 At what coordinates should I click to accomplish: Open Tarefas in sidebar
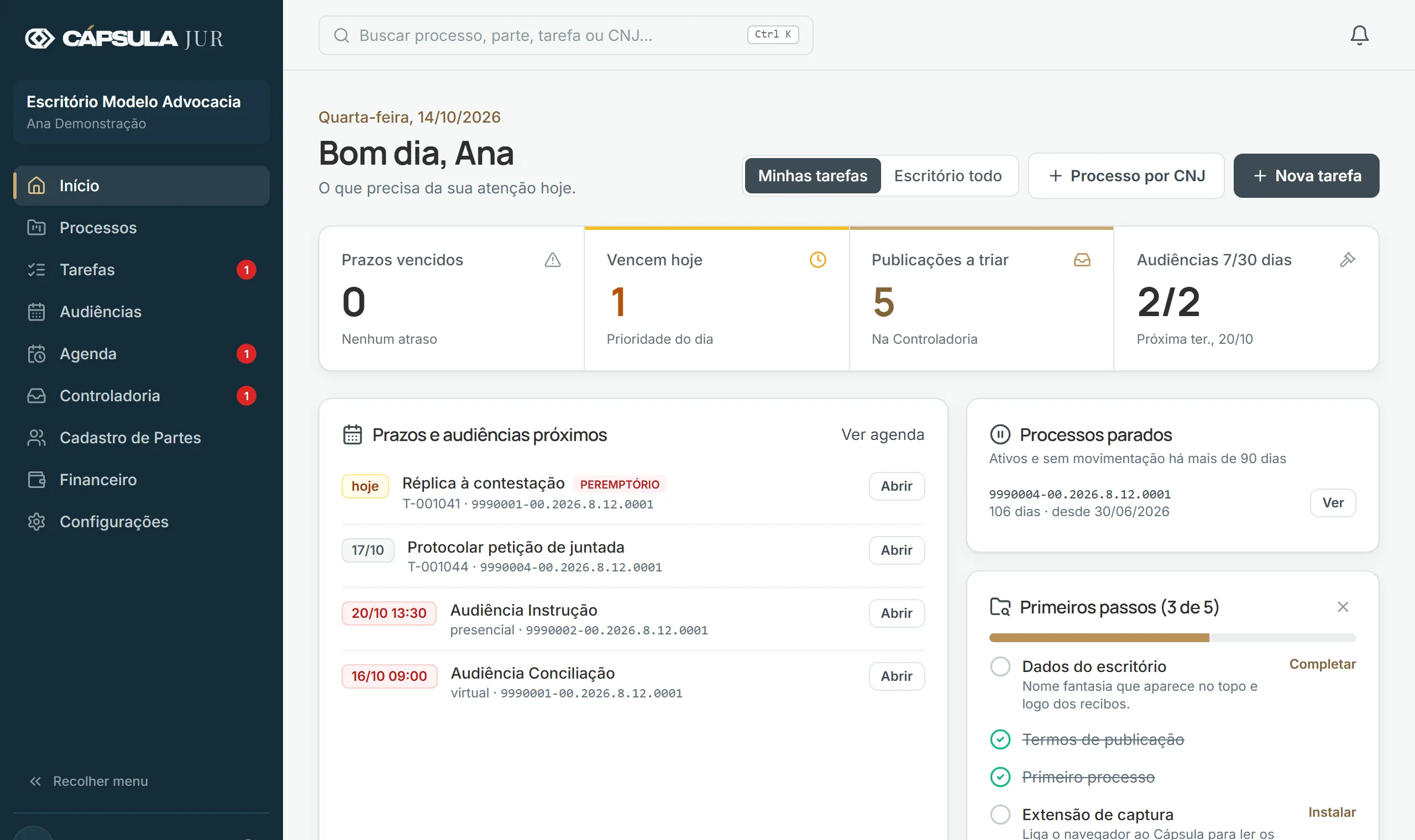[141, 270]
